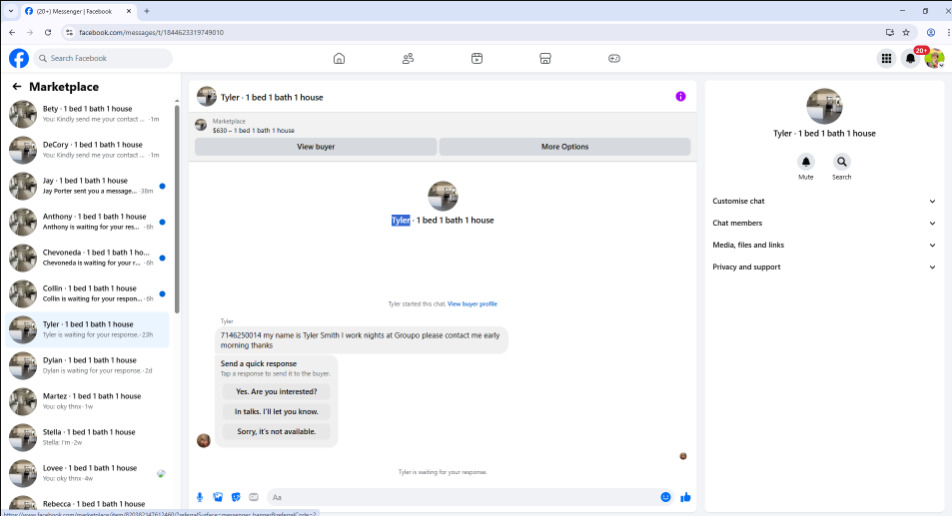Record a voice clip with microphone icon
Image resolution: width=952 pixels, height=516 pixels.
200,497
